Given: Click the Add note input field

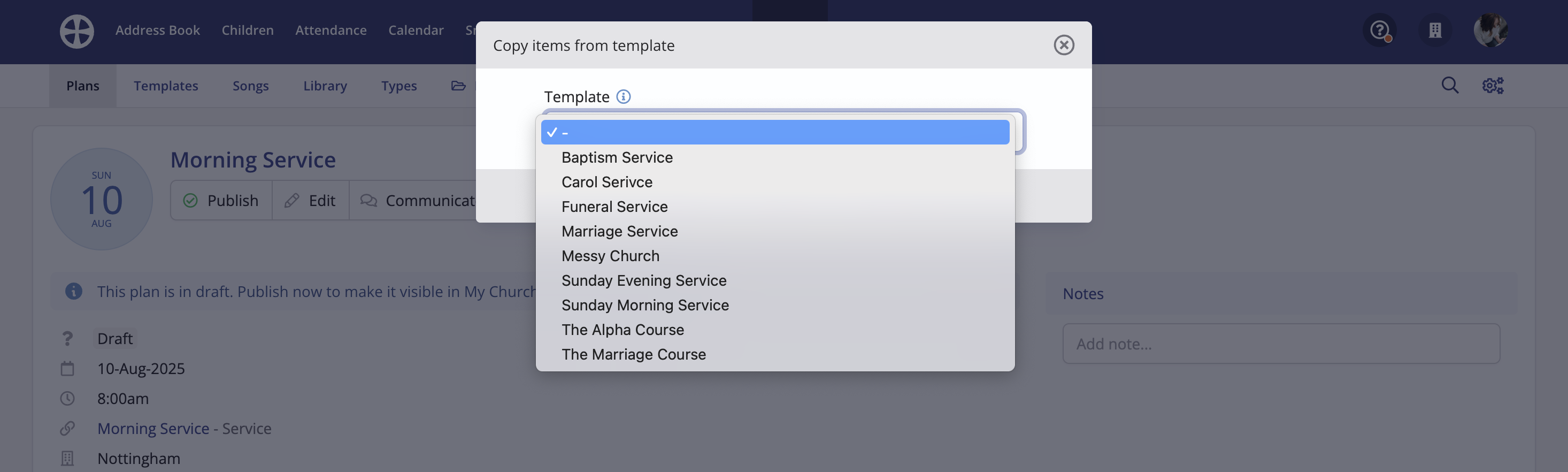Looking at the screenshot, I should pyautogui.click(x=1281, y=344).
